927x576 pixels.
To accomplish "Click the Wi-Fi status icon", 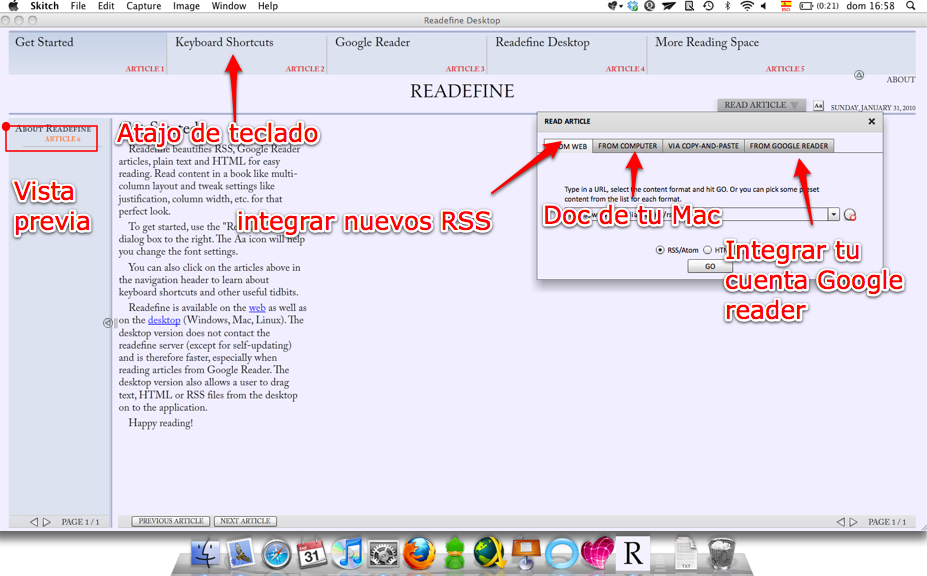I will 747,6.
